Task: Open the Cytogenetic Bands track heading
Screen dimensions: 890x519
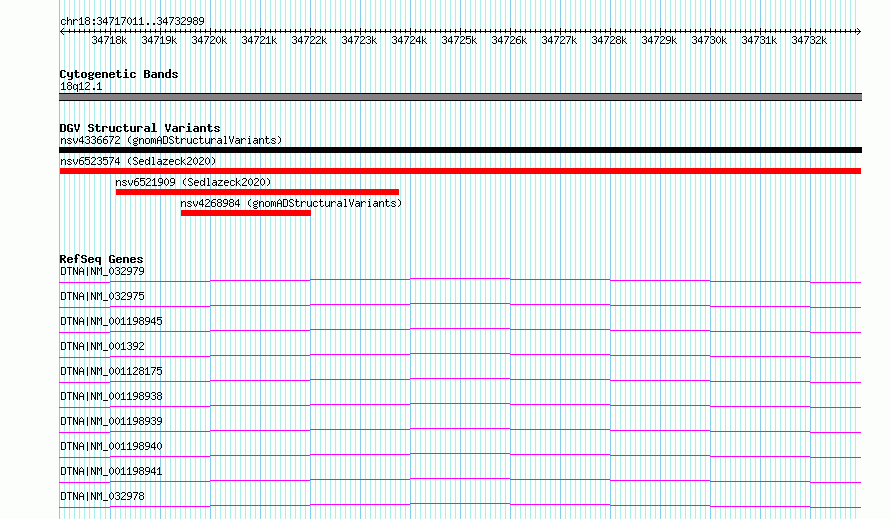Action: click(x=119, y=74)
